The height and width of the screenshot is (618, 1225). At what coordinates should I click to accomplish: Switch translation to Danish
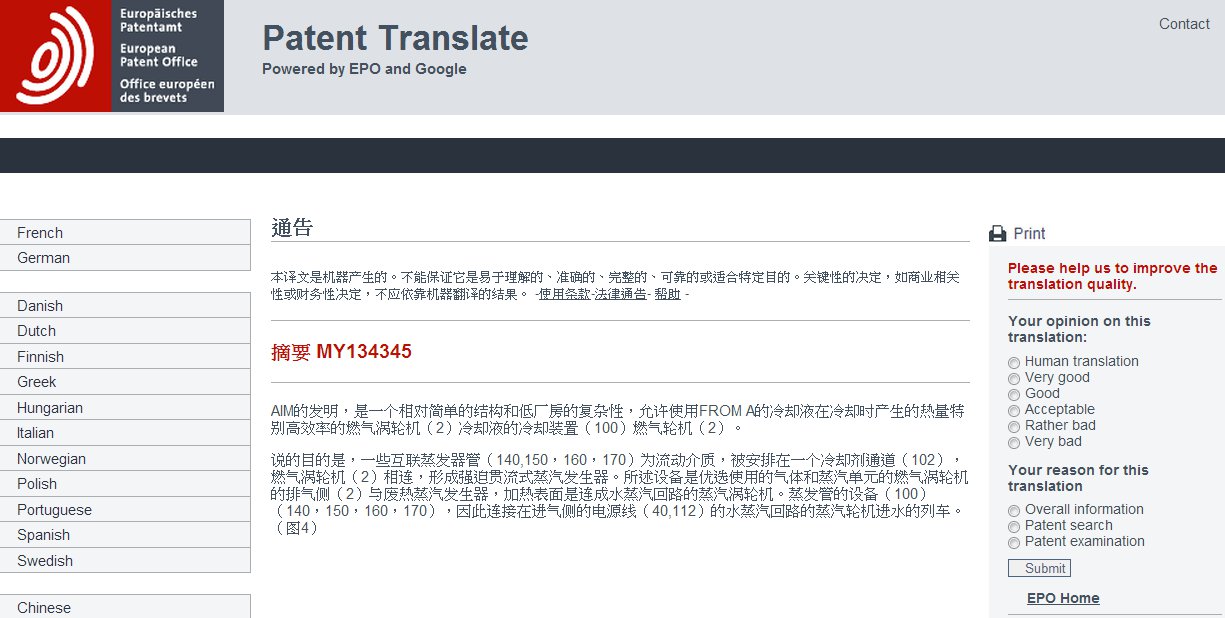(x=40, y=306)
